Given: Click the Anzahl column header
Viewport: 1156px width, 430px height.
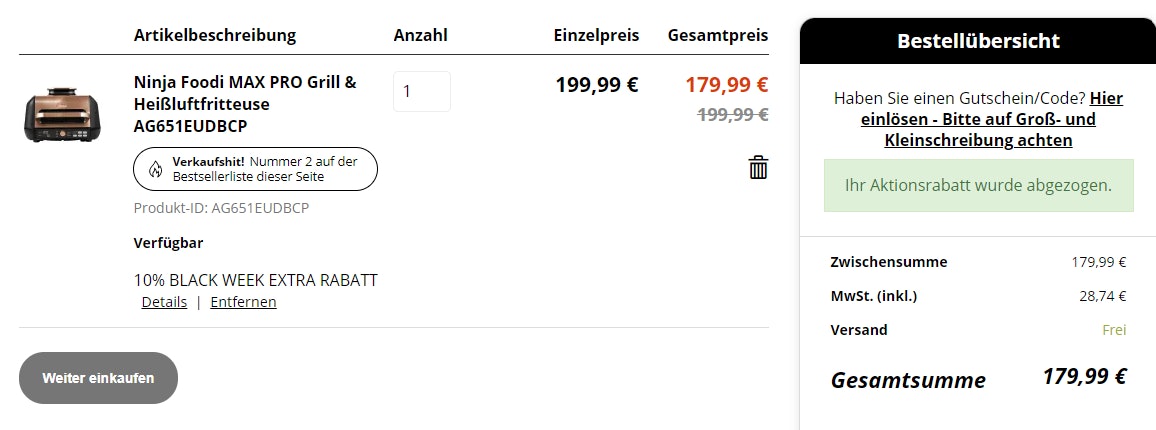Looking at the screenshot, I should (420, 35).
